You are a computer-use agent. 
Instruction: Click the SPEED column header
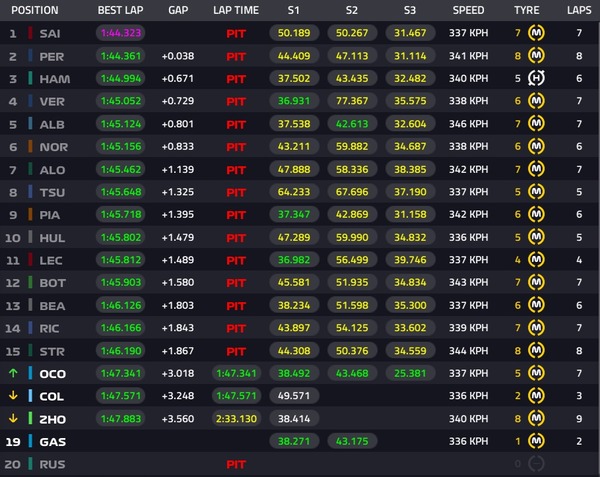(468, 10)
